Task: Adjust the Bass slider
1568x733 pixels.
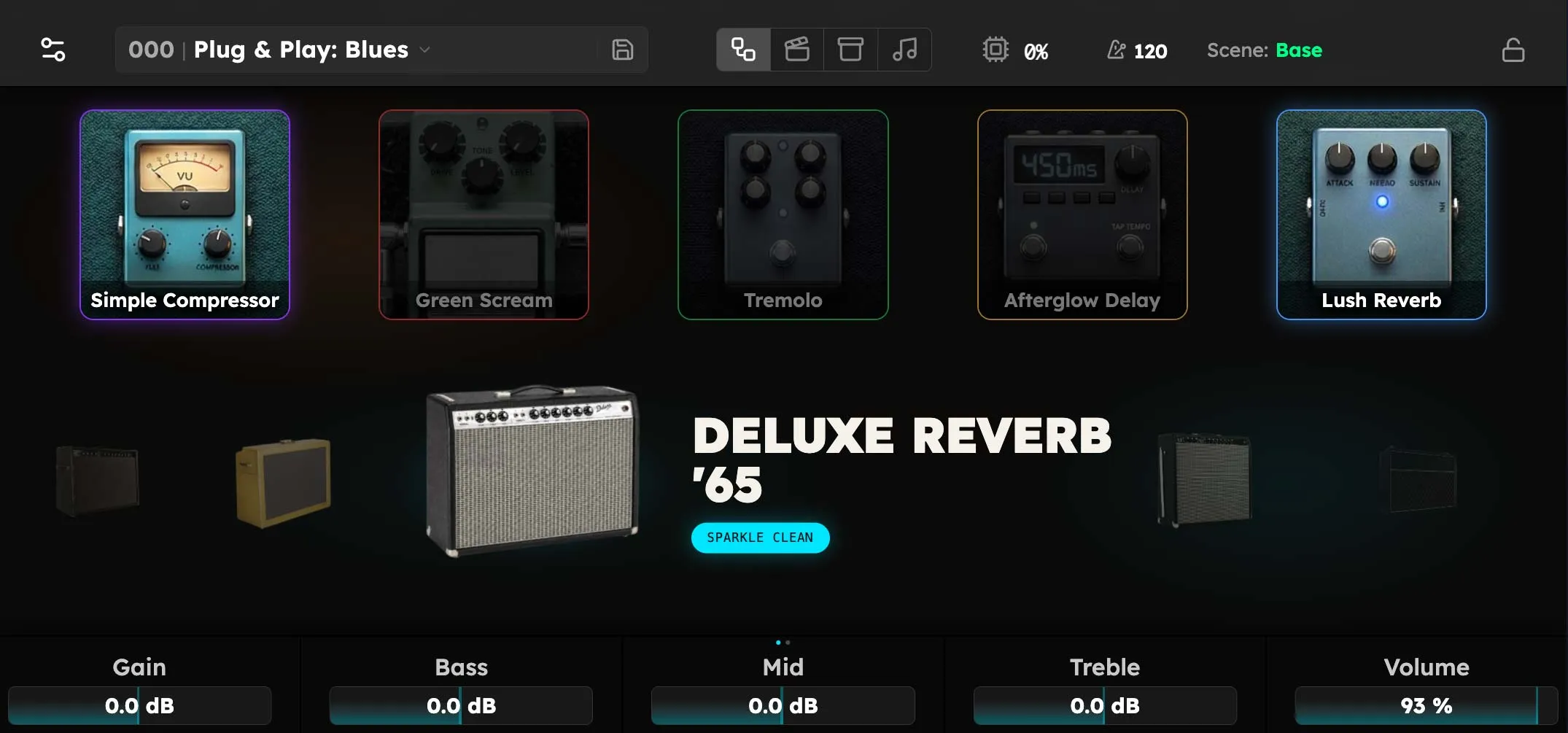Action: click(x=461, y=705)
